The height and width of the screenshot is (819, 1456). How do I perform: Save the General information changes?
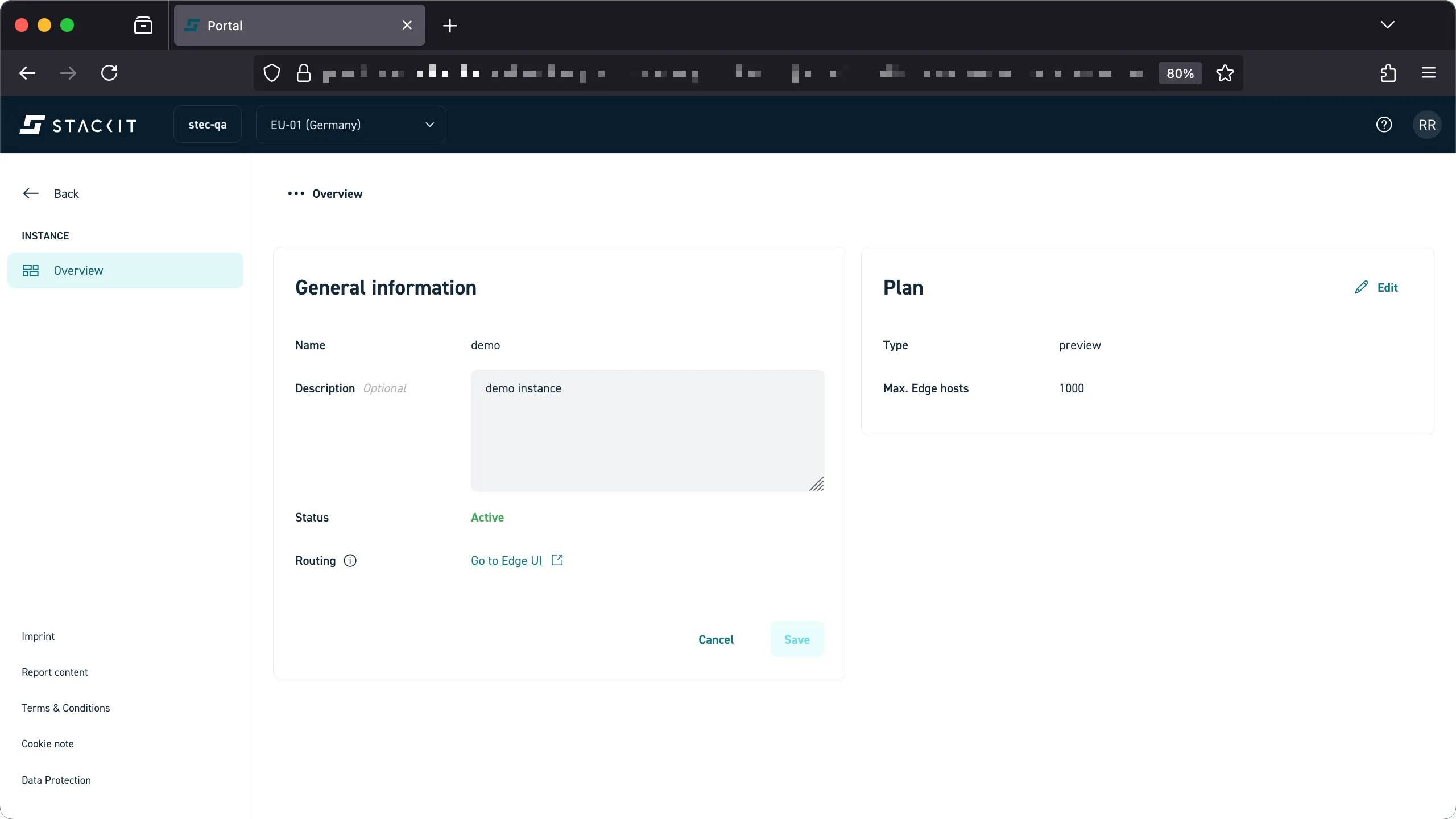pyautogui.click(x=796, y=639)
